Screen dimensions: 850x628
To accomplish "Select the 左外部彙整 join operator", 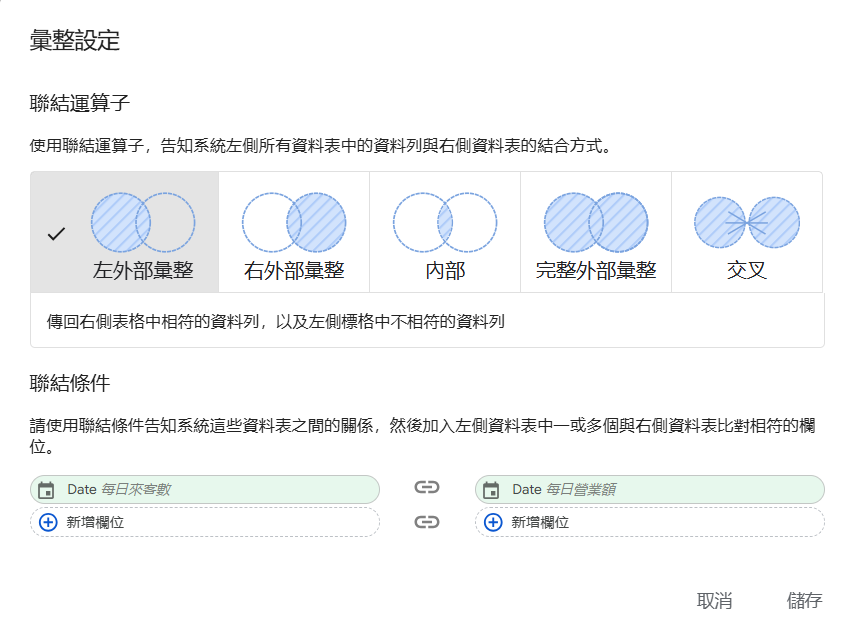I will (125, 232).
